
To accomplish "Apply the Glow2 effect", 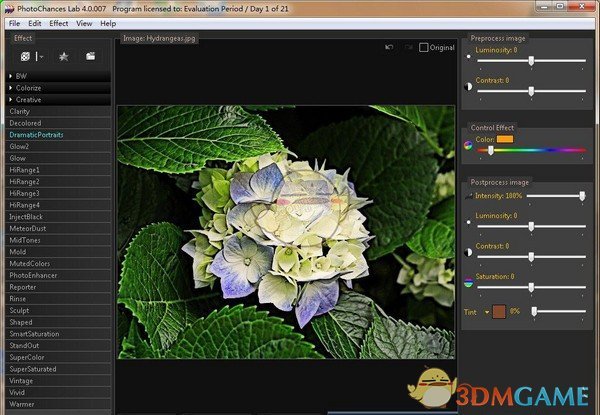I will [59, 146].
